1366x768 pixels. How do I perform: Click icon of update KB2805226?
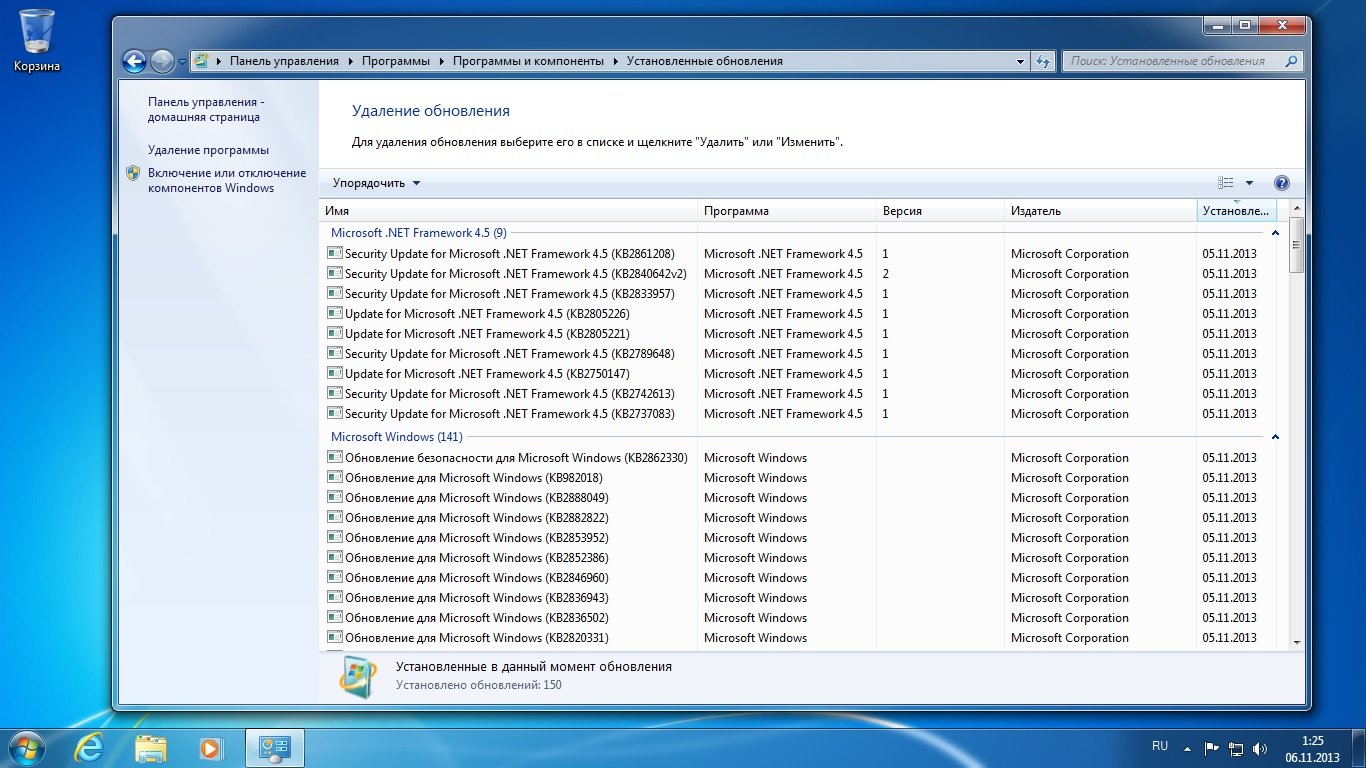(335, 313)
